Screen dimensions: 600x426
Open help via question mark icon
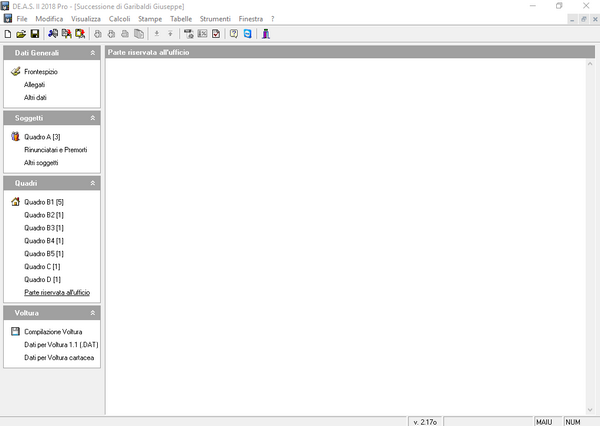234,34
